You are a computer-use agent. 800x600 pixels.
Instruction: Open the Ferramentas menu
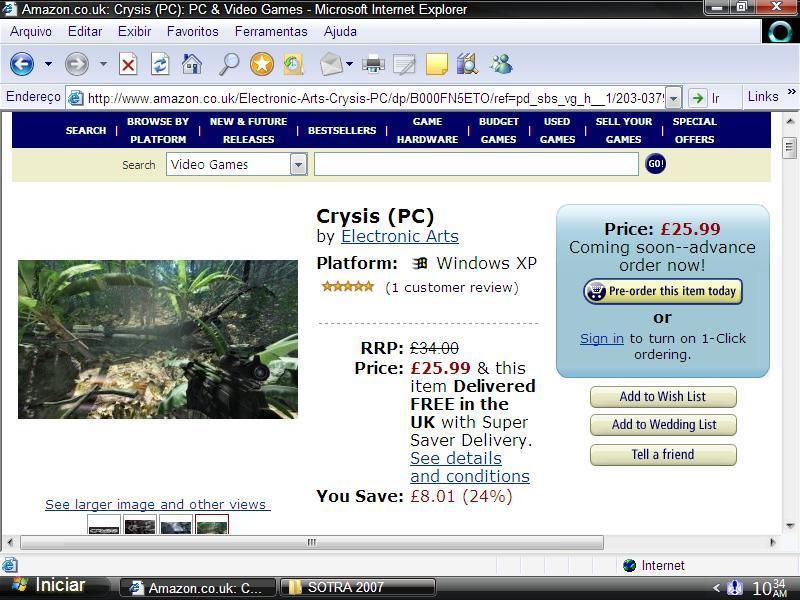point(271,32)
